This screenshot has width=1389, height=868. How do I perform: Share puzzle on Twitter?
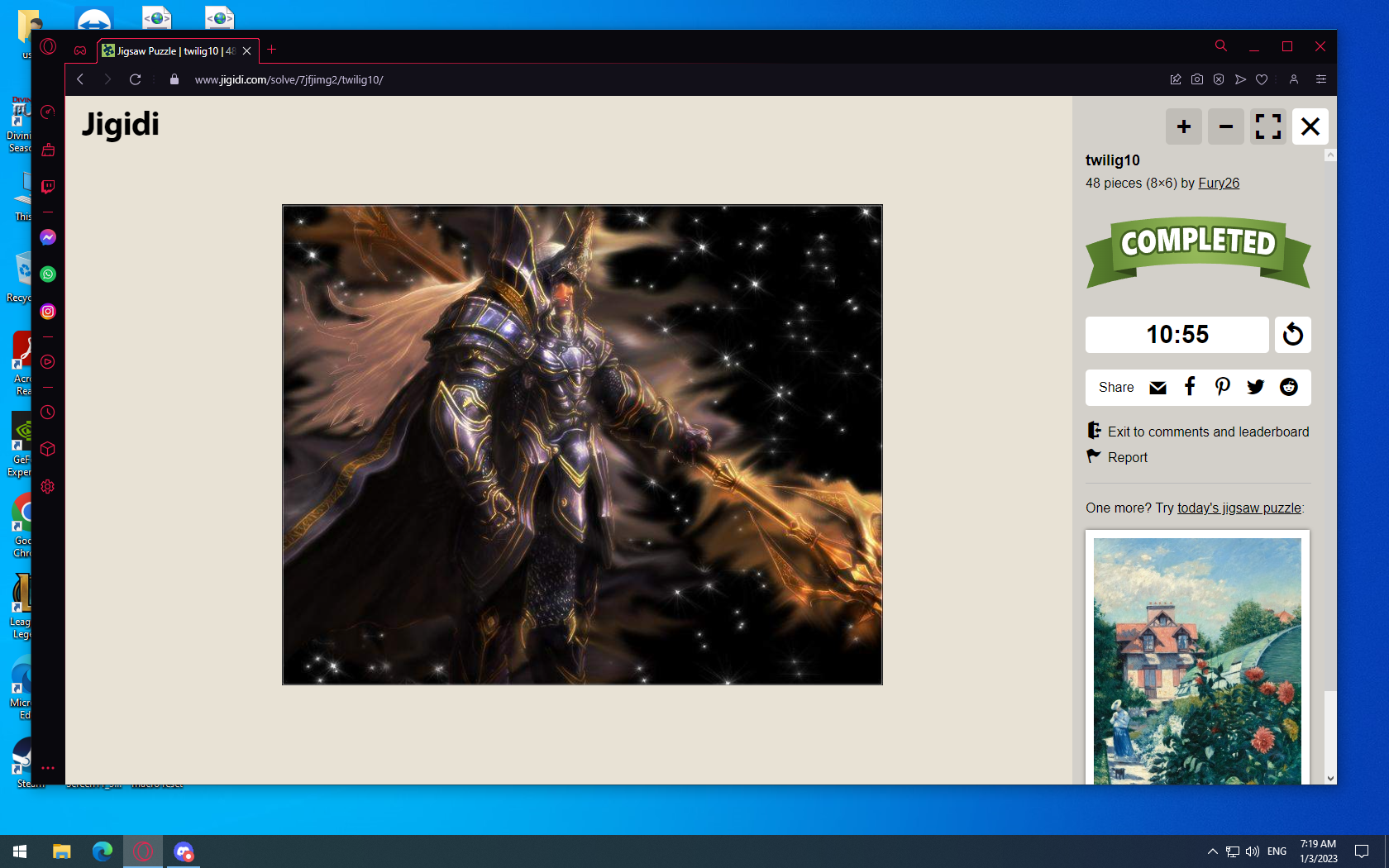pos(1256,387)
